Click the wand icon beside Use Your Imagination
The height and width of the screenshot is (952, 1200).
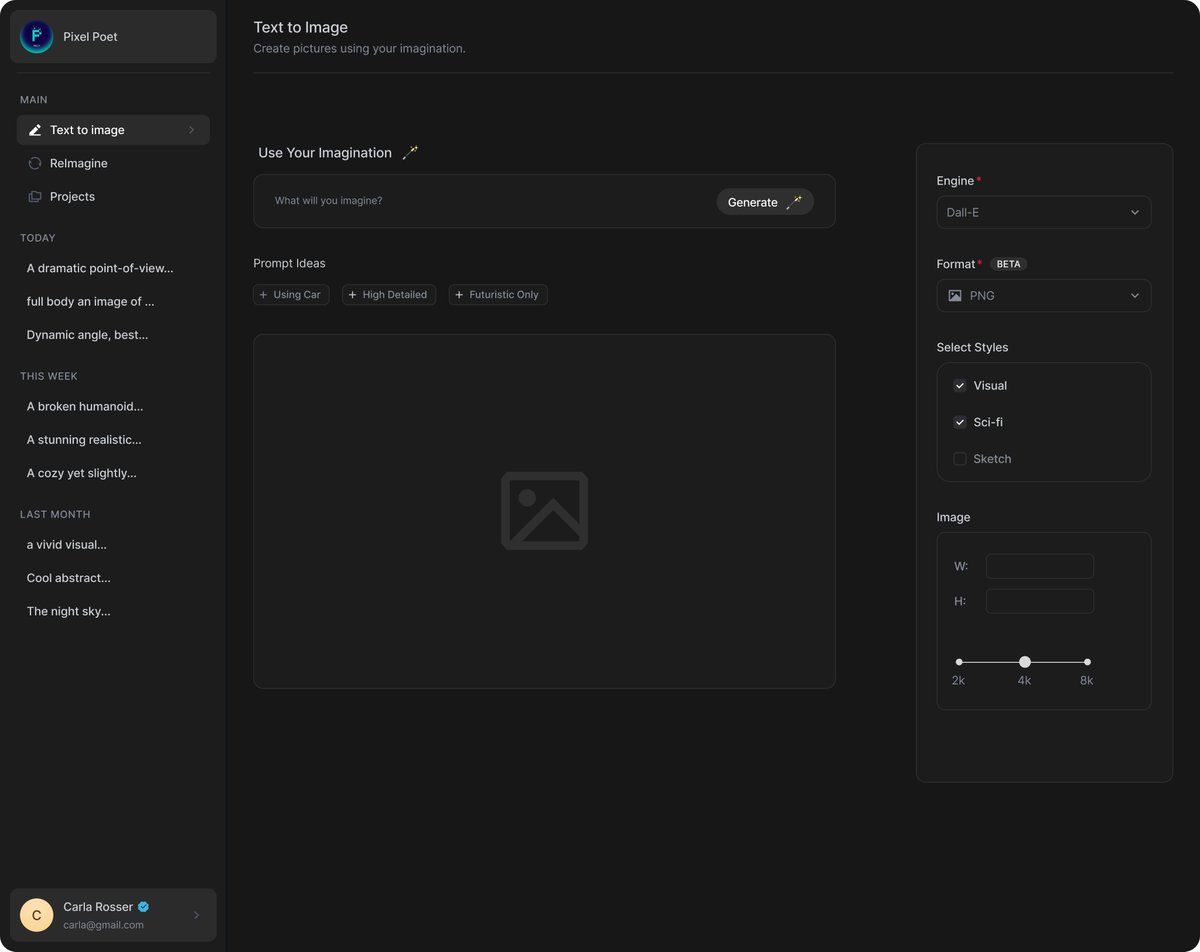pos(410,153)
